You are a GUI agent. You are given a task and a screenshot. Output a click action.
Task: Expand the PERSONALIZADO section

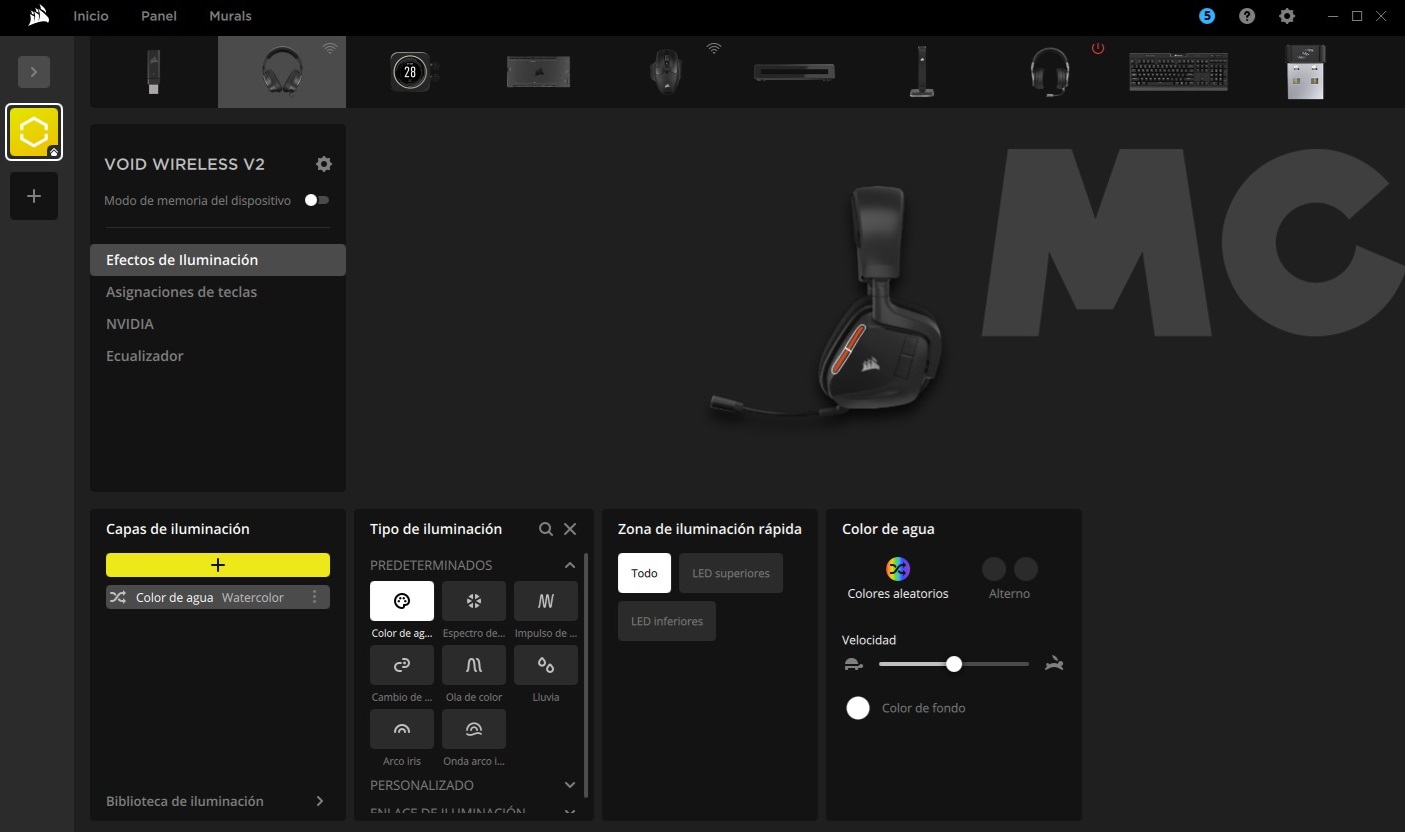coord(570,785)
